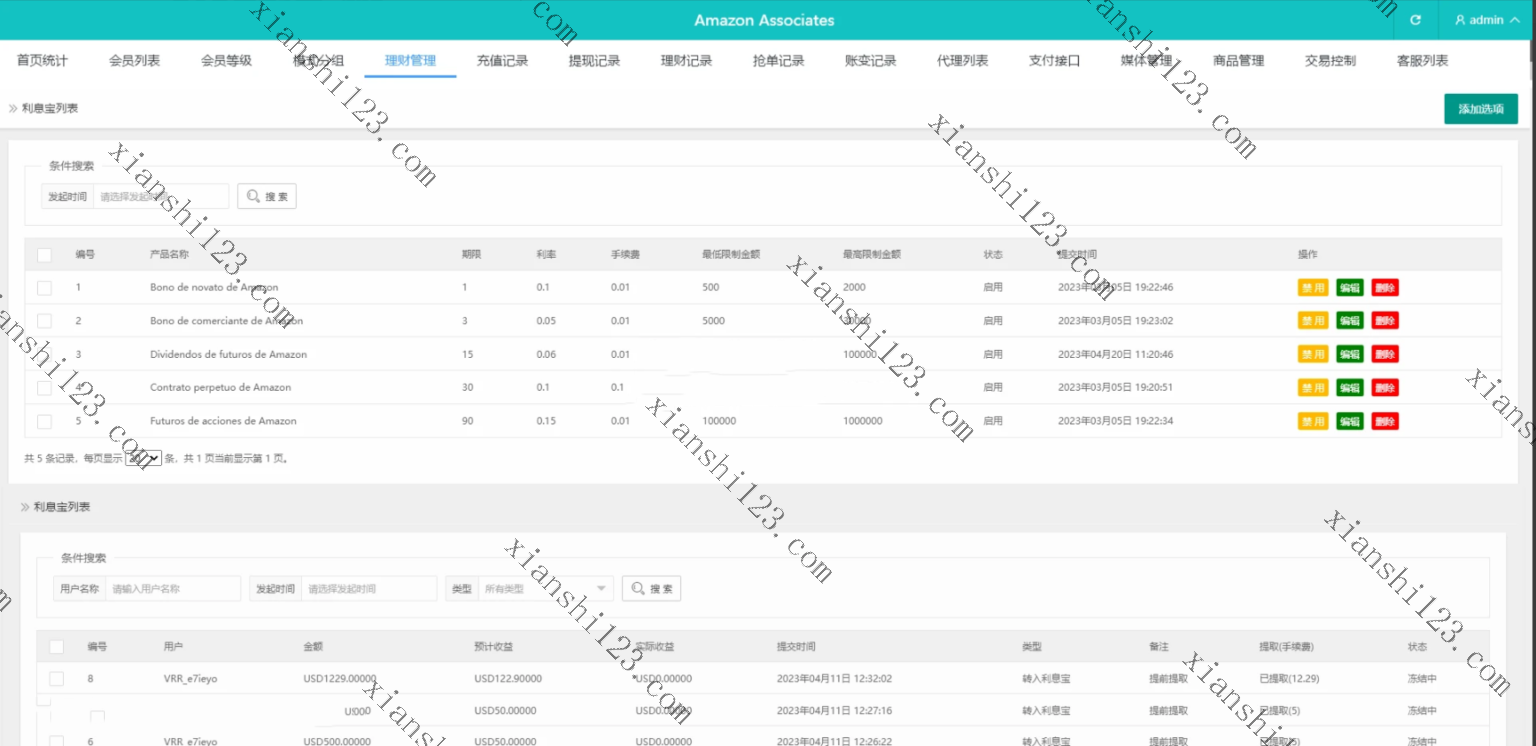The width and height of the screenshot is (1536, 746).
Task: Click amount 'USD1229.00000'
Action: (340, 679)
